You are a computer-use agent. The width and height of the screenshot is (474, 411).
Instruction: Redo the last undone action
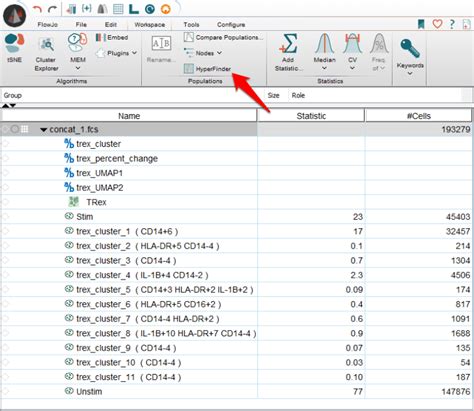(52, 9)
